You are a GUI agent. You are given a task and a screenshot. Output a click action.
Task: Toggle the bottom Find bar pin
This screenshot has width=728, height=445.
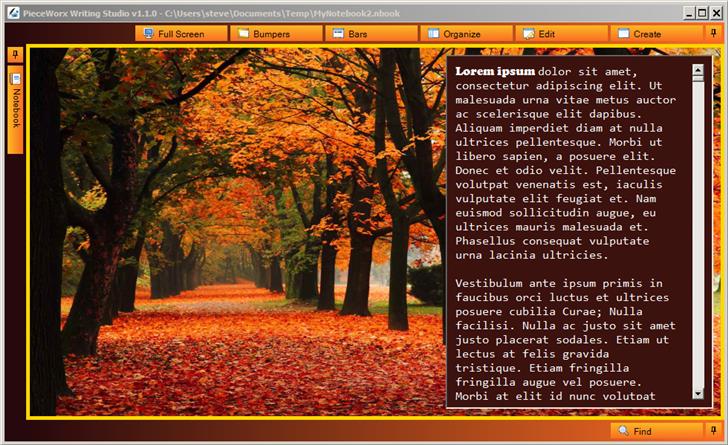(x=713, y=431)
